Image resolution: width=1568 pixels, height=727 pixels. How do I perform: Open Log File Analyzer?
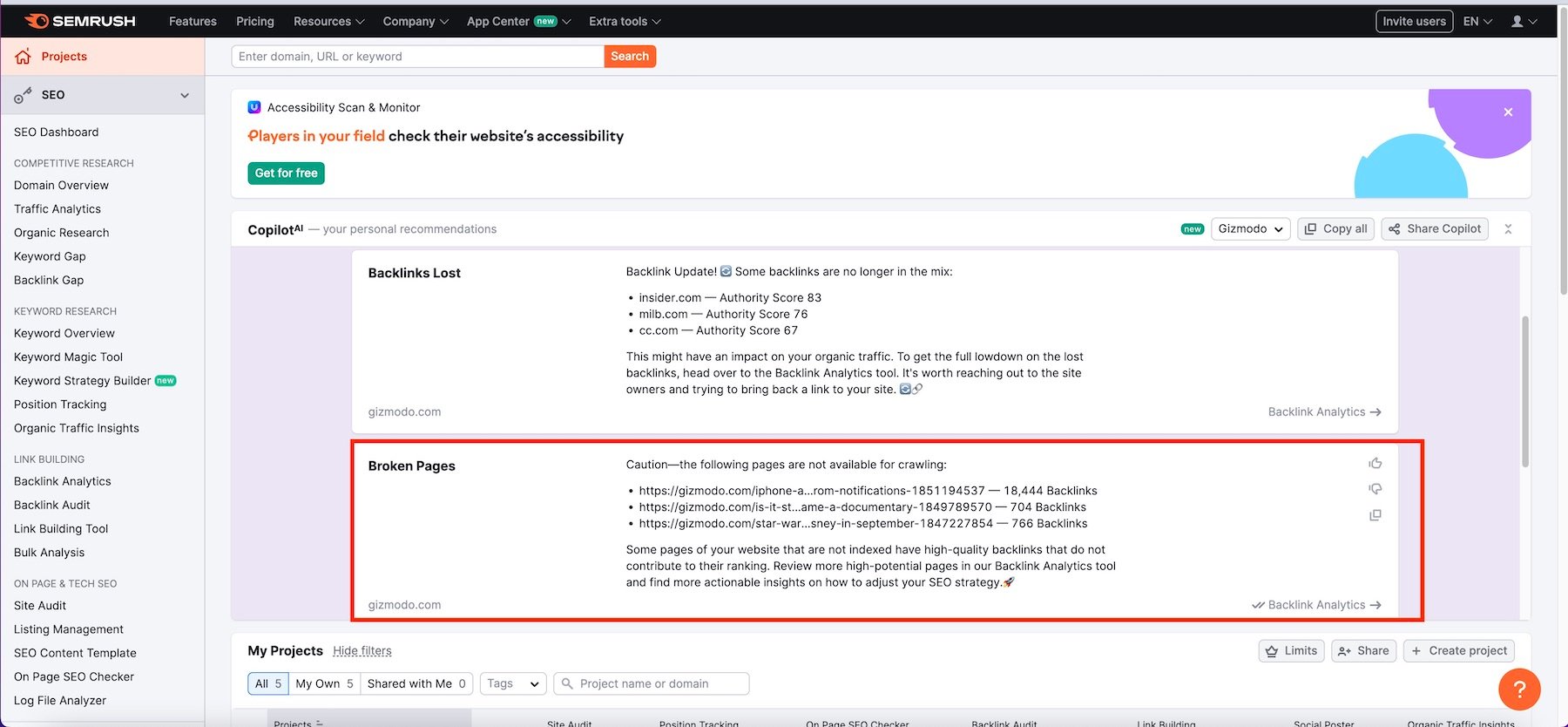tap(60, 701)
